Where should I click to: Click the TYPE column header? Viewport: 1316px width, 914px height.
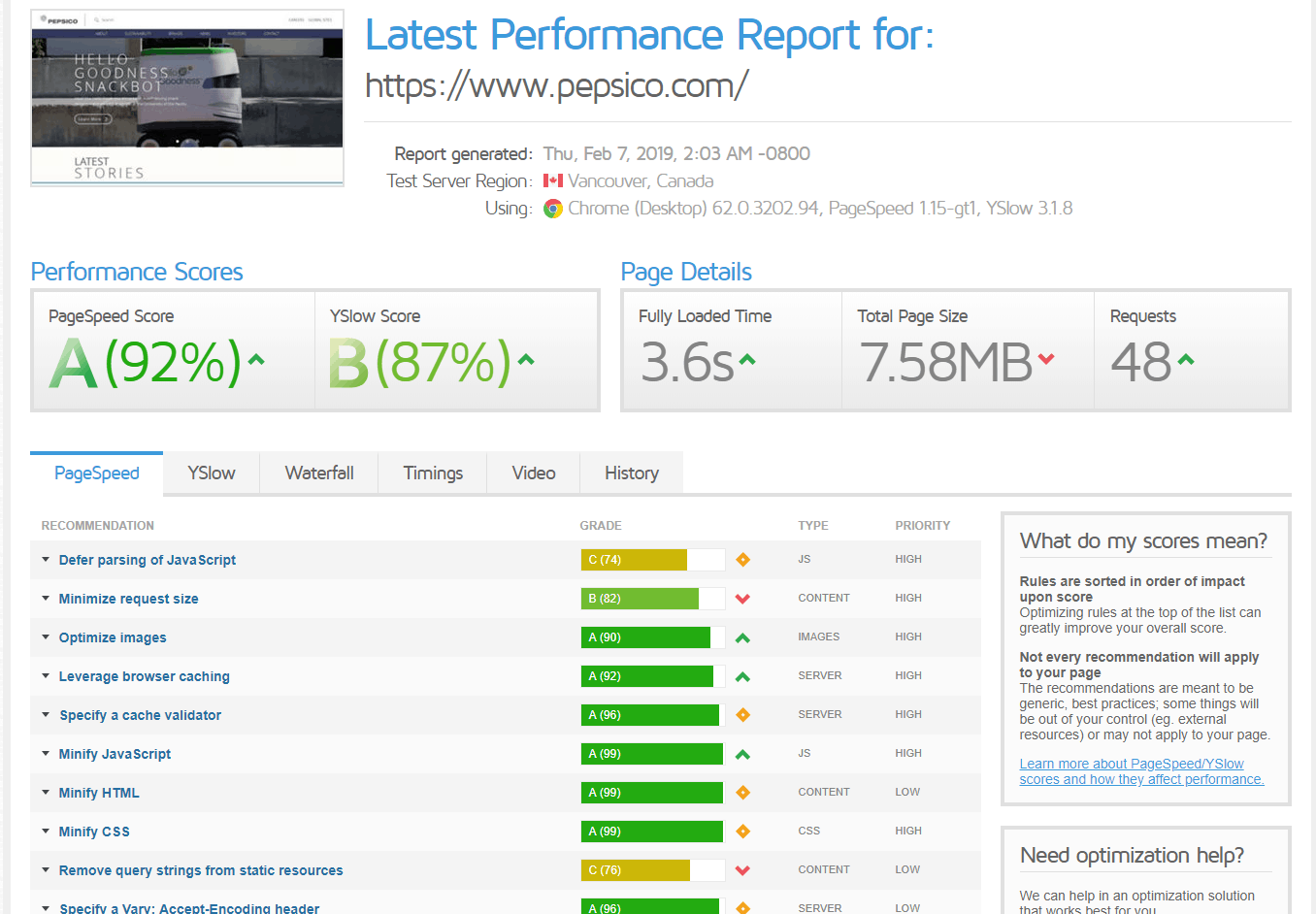pyautogui.click(x=813, y=525)
